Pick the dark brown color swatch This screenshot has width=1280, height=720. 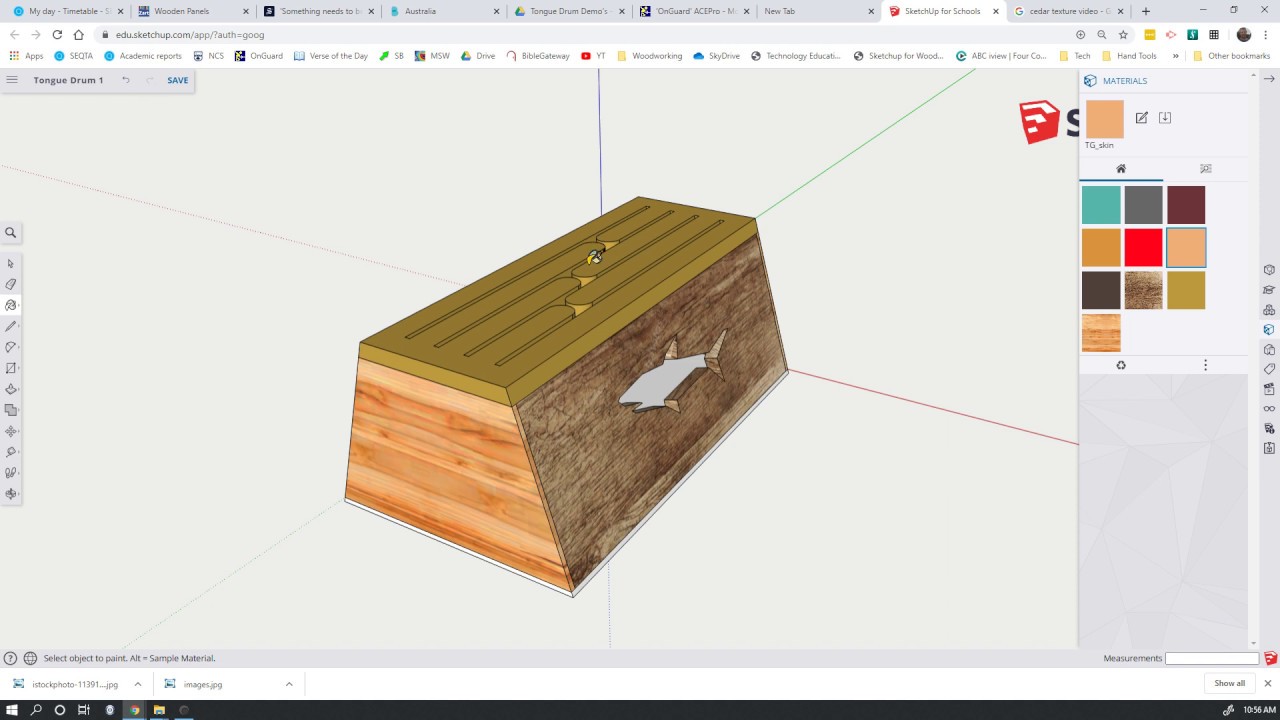tap(1101, 290)
